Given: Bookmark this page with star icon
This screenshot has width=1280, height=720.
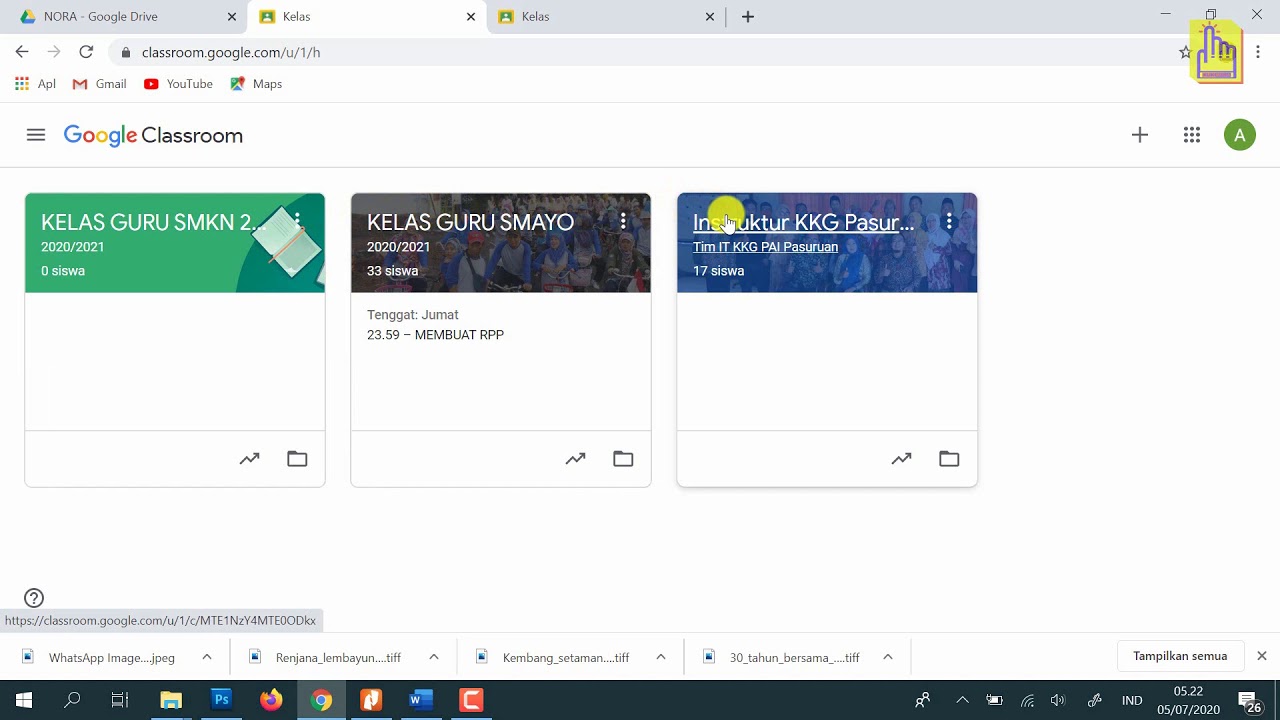Looking at the screenshot, I should pos(1185,52).
